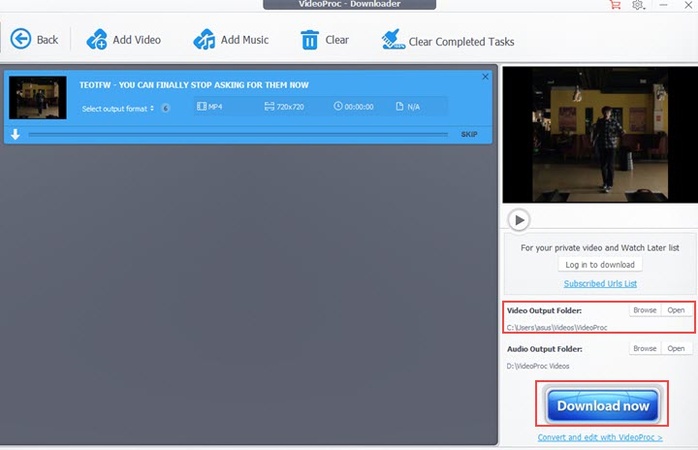Click the video preview pane
The image size is (698, 450).
click(x=600, y=135)
